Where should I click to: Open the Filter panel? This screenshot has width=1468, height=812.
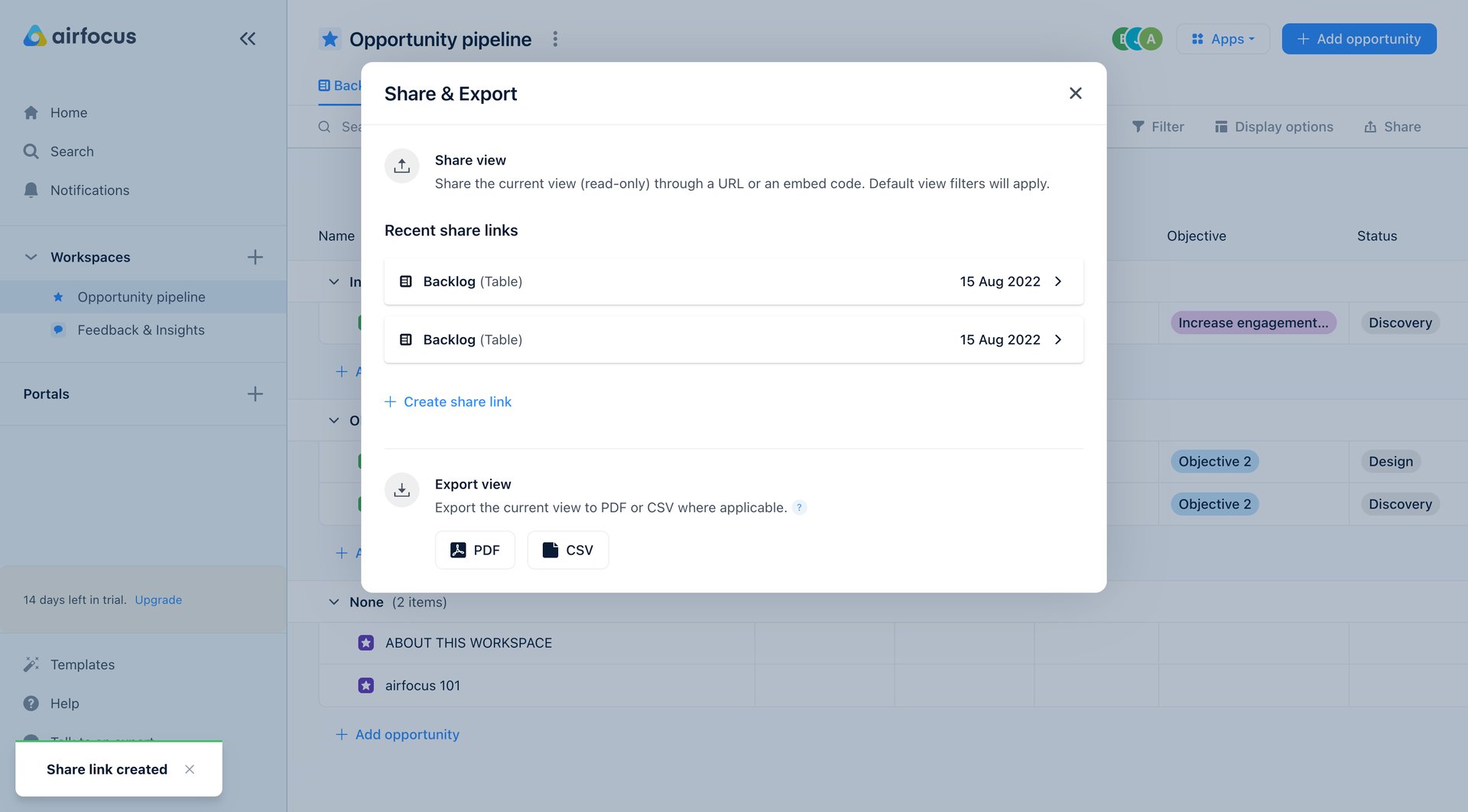tap(1158, 126)
